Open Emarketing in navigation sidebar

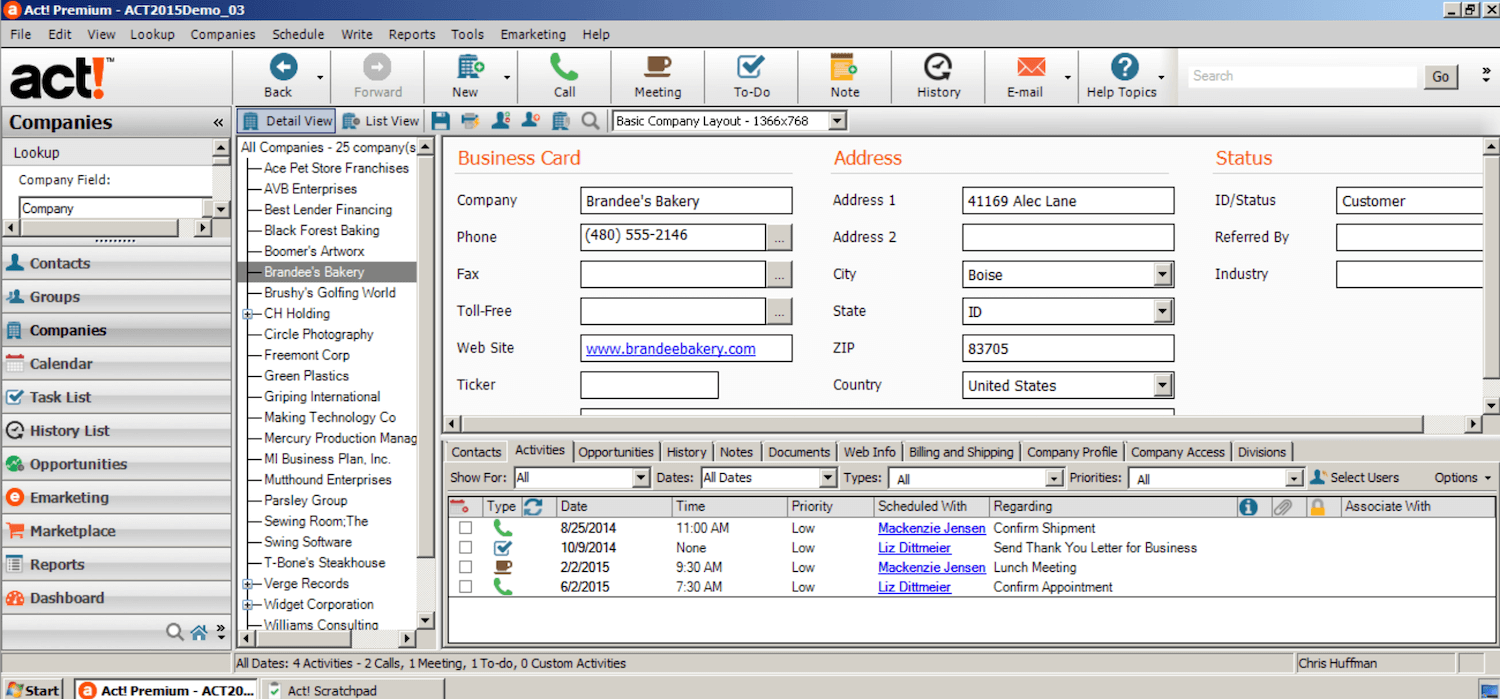(x=116, y=497)
